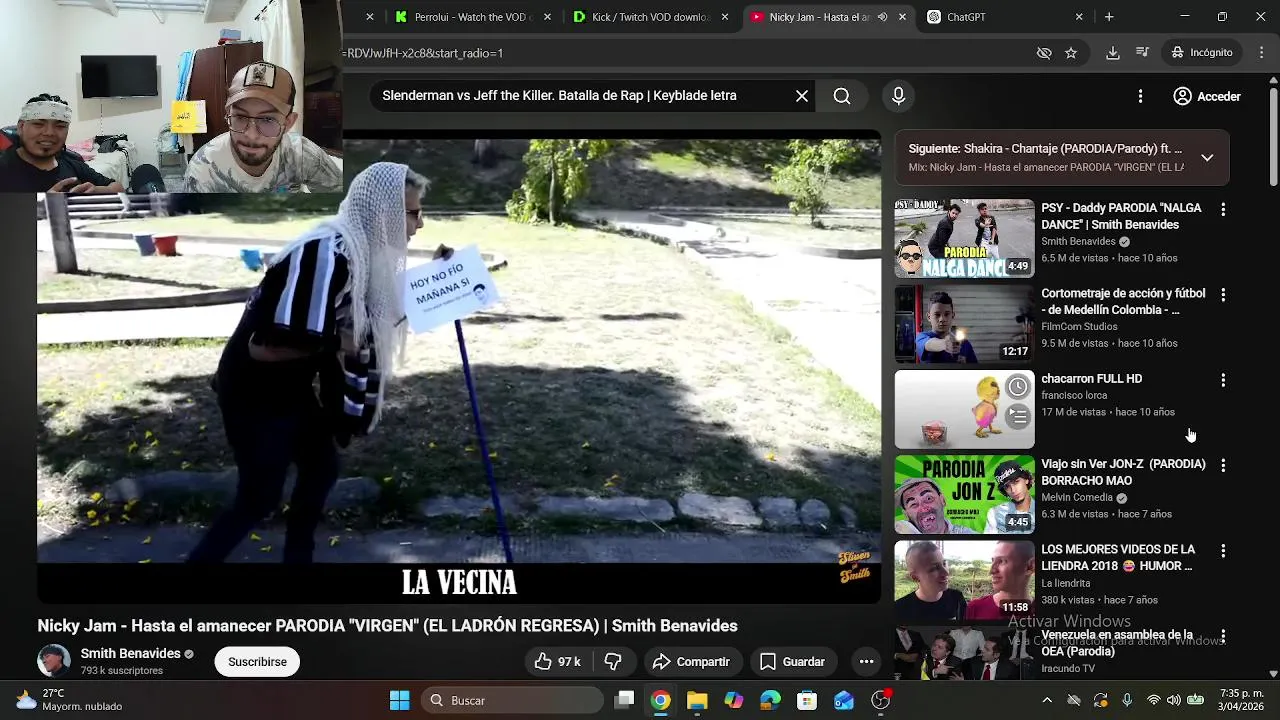
Task: Click the video title Nicky Jam PARODIA VIRGEN
Action: (x=387, y=626)
